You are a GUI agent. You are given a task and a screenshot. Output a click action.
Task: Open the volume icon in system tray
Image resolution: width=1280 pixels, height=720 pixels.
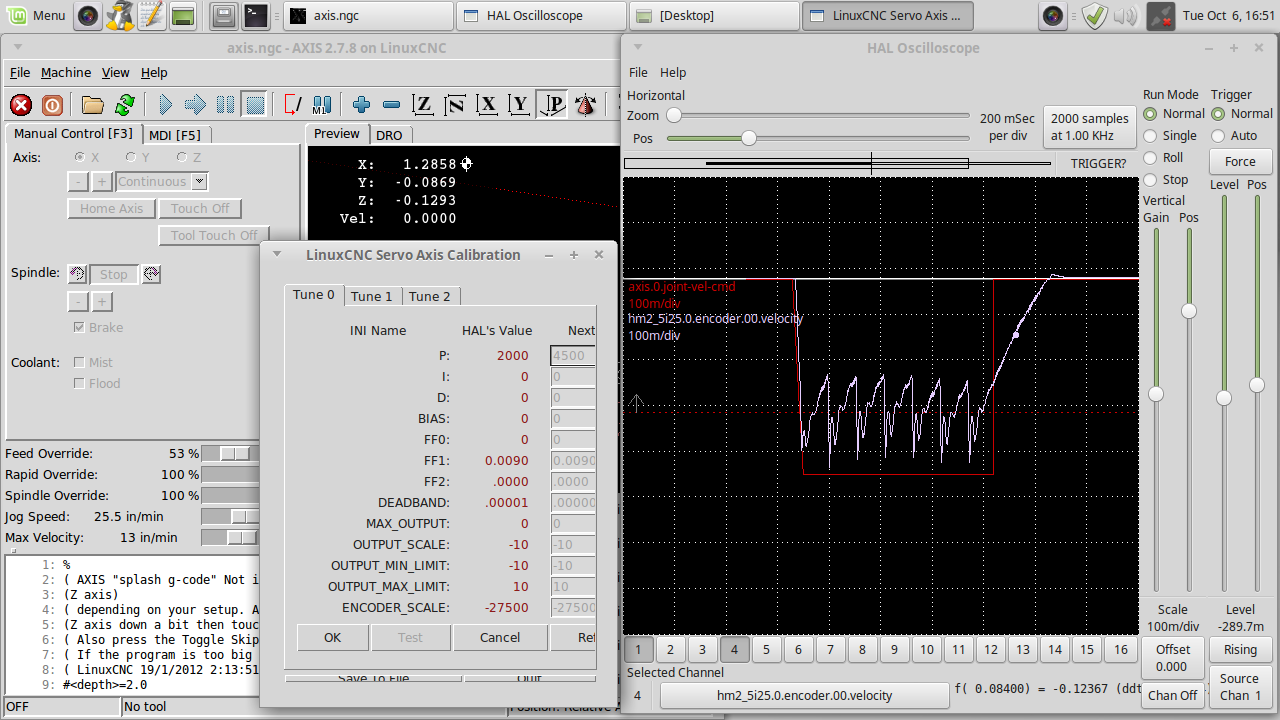point(1125,15)
